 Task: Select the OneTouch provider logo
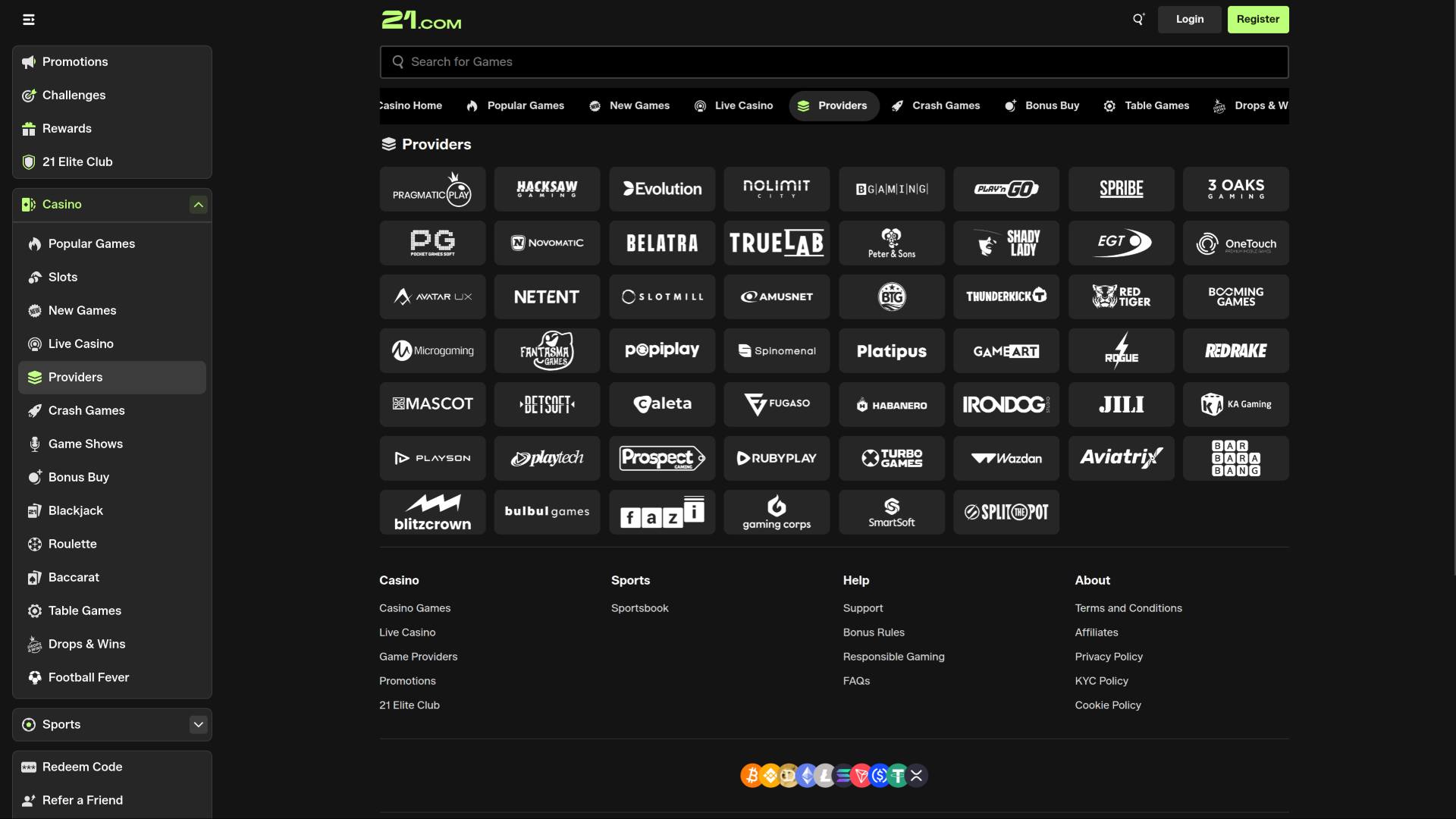(x=1236, y=243)
